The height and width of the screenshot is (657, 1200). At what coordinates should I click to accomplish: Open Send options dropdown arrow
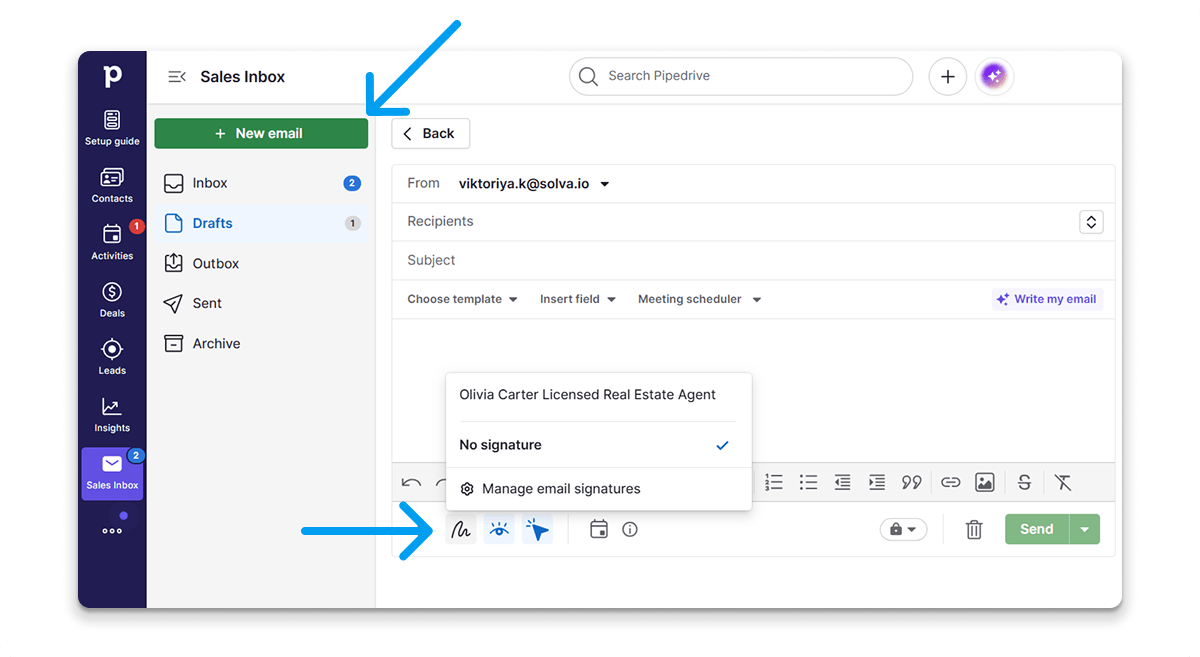click(1085, 529)
